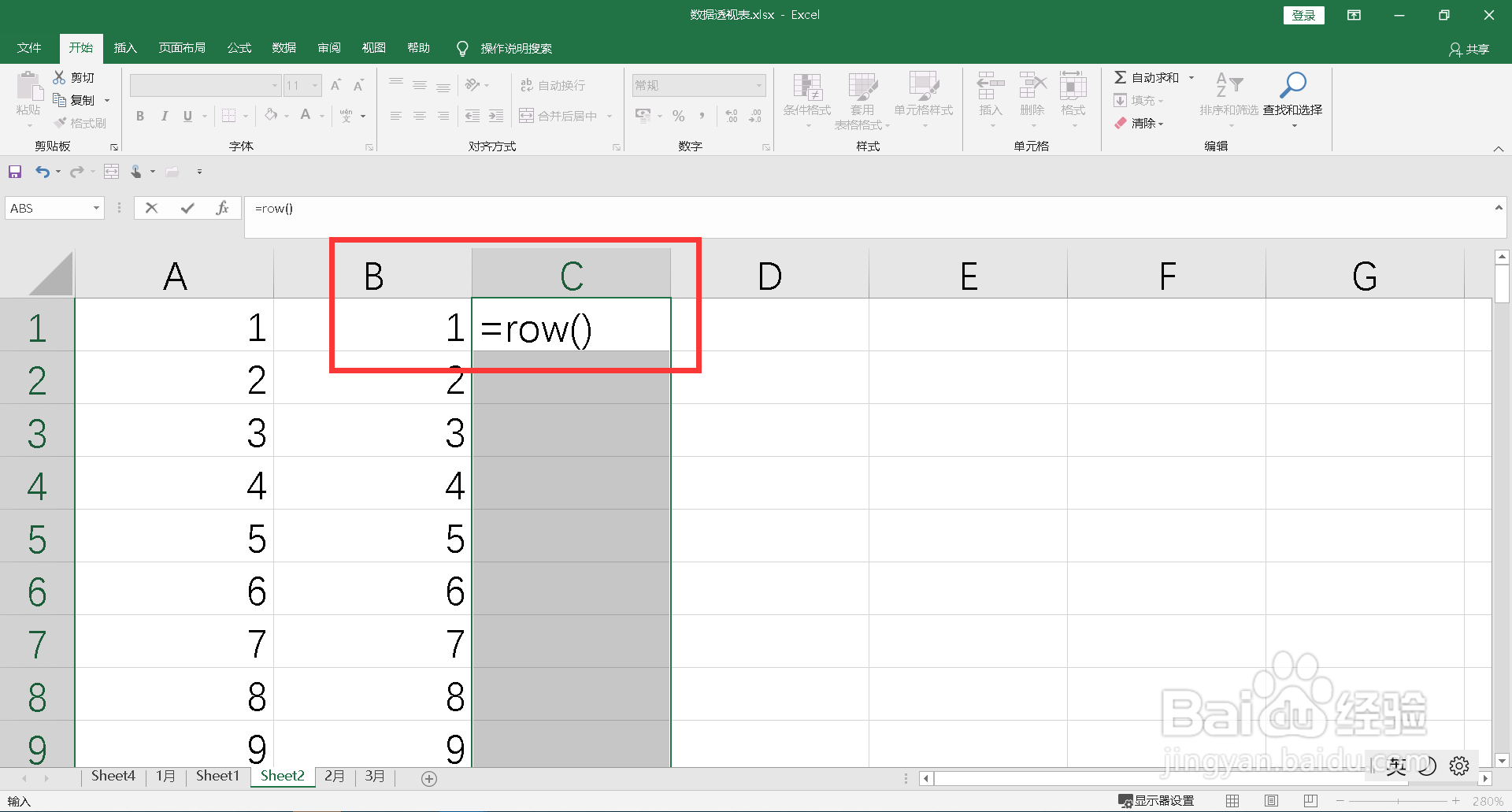The width and height of the screenshot is (1512, 812).
Task: Toggle Normal view in status bar
Action: [1232, 801]
